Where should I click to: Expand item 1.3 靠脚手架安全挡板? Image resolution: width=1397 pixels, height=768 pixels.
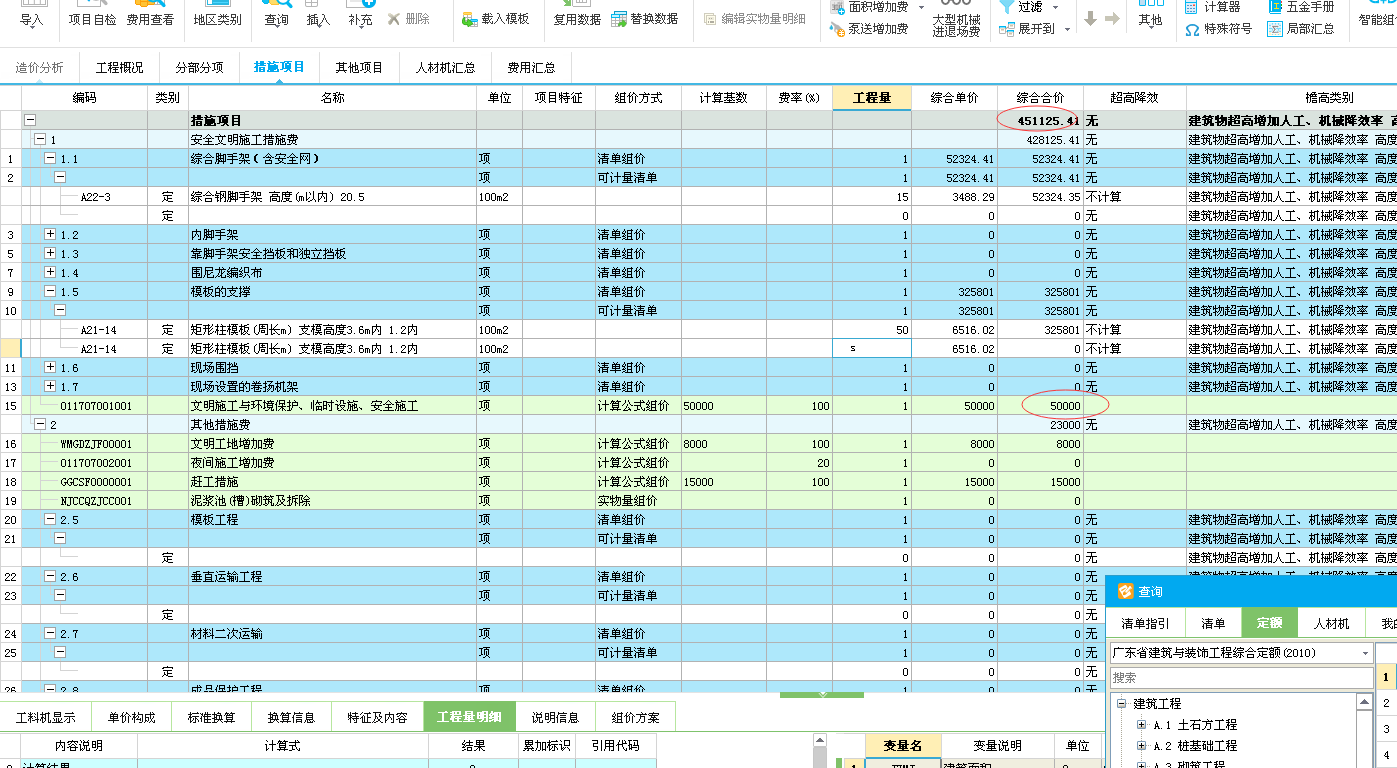(x=50, y=253)
